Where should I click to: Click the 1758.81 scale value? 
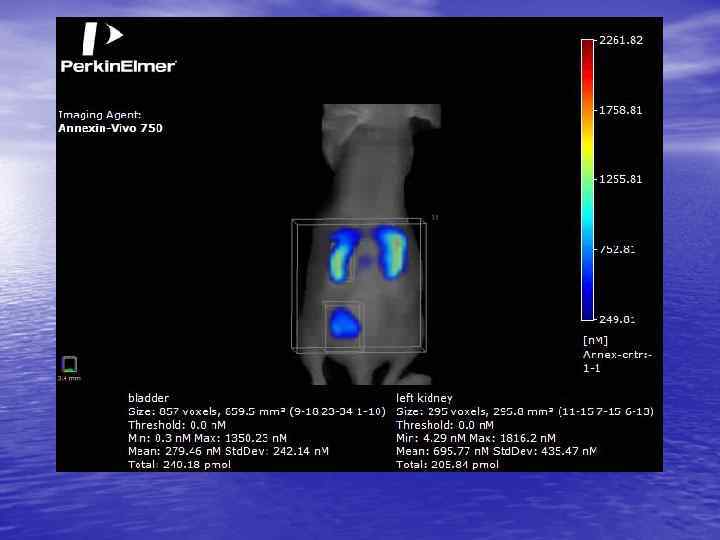click(620, 110)
